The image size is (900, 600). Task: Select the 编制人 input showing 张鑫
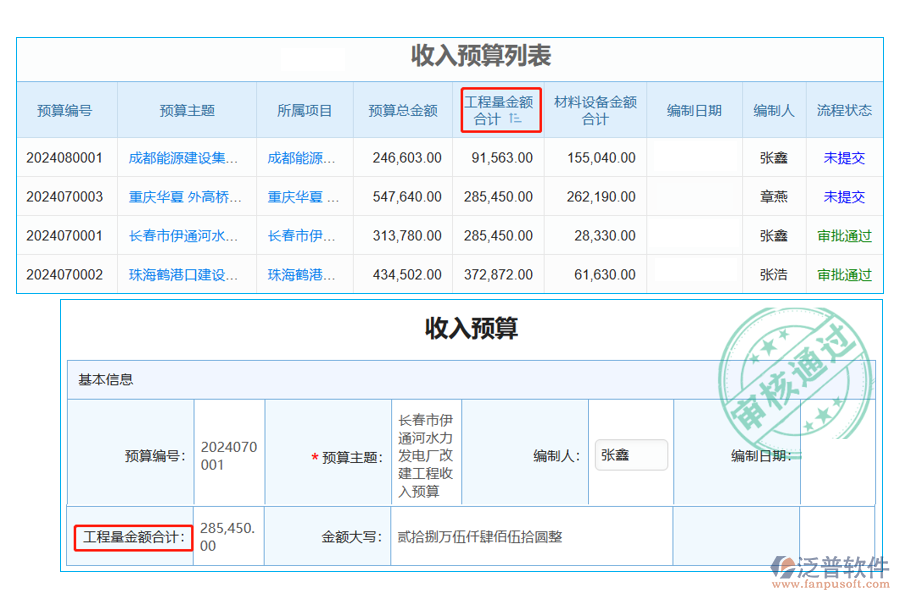click(631, 454)
